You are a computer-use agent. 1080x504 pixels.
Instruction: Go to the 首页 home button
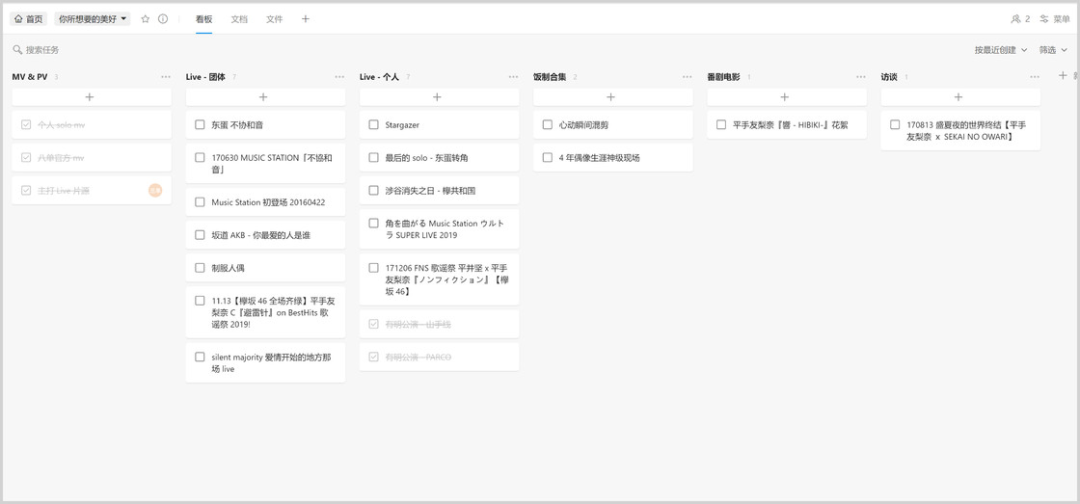click(28, 19)
